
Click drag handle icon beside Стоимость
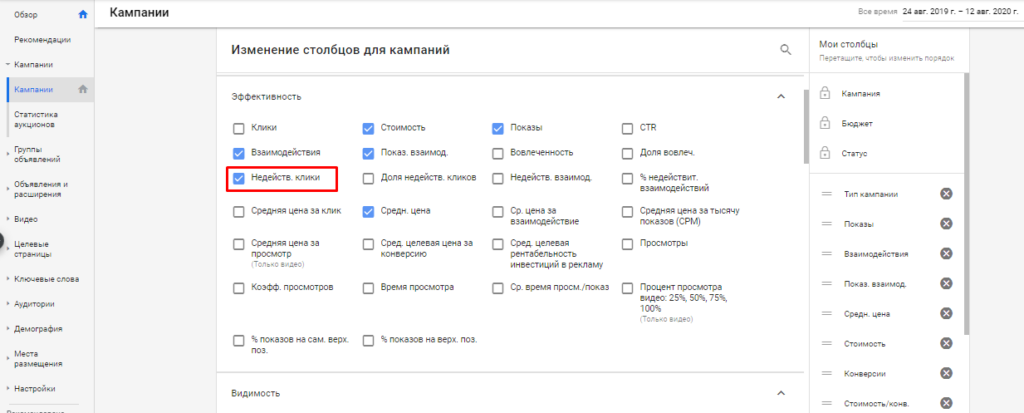[x=826, y=343]
